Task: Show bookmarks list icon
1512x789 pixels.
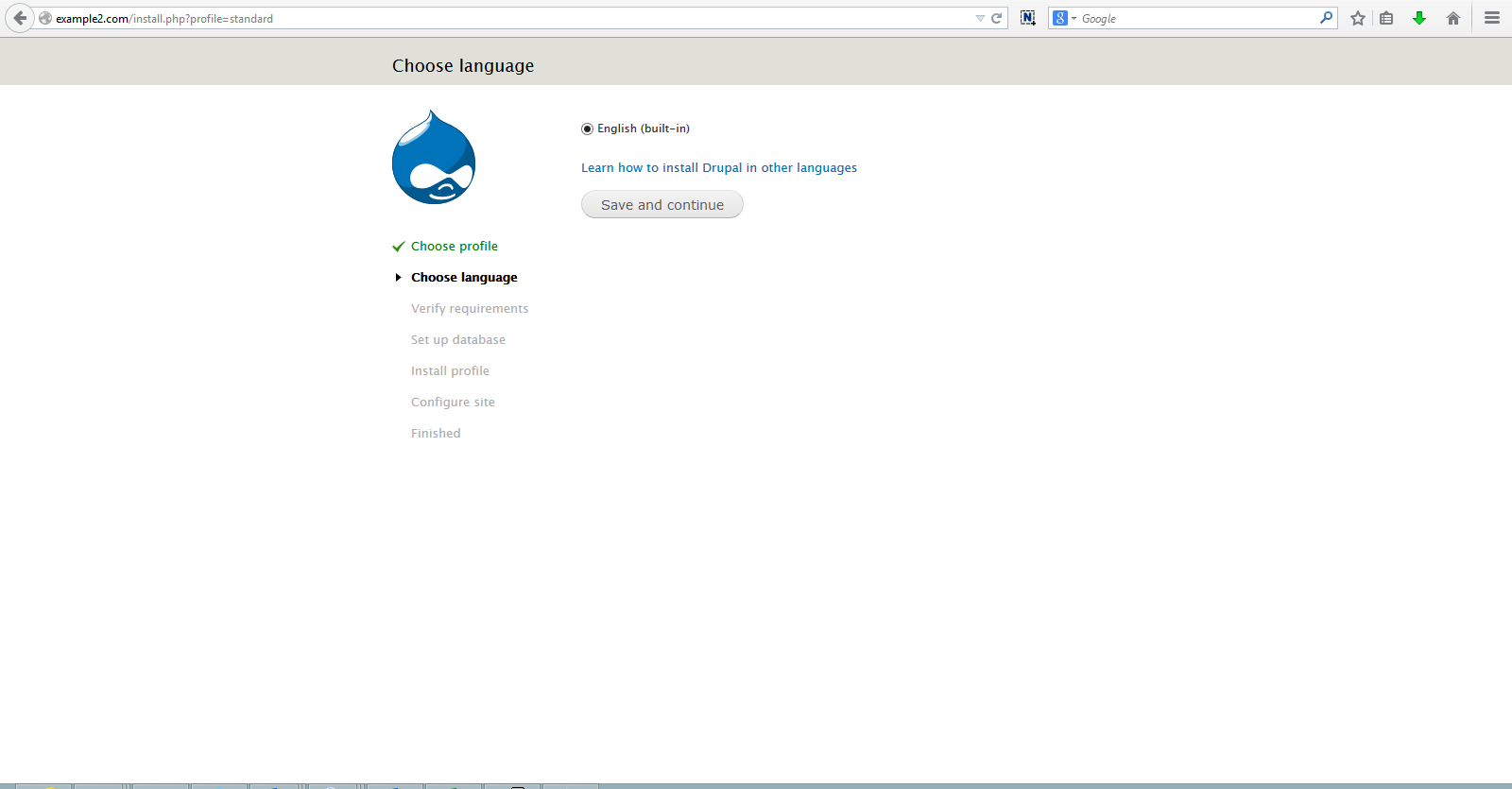Action: click(x=1386, y=18)
